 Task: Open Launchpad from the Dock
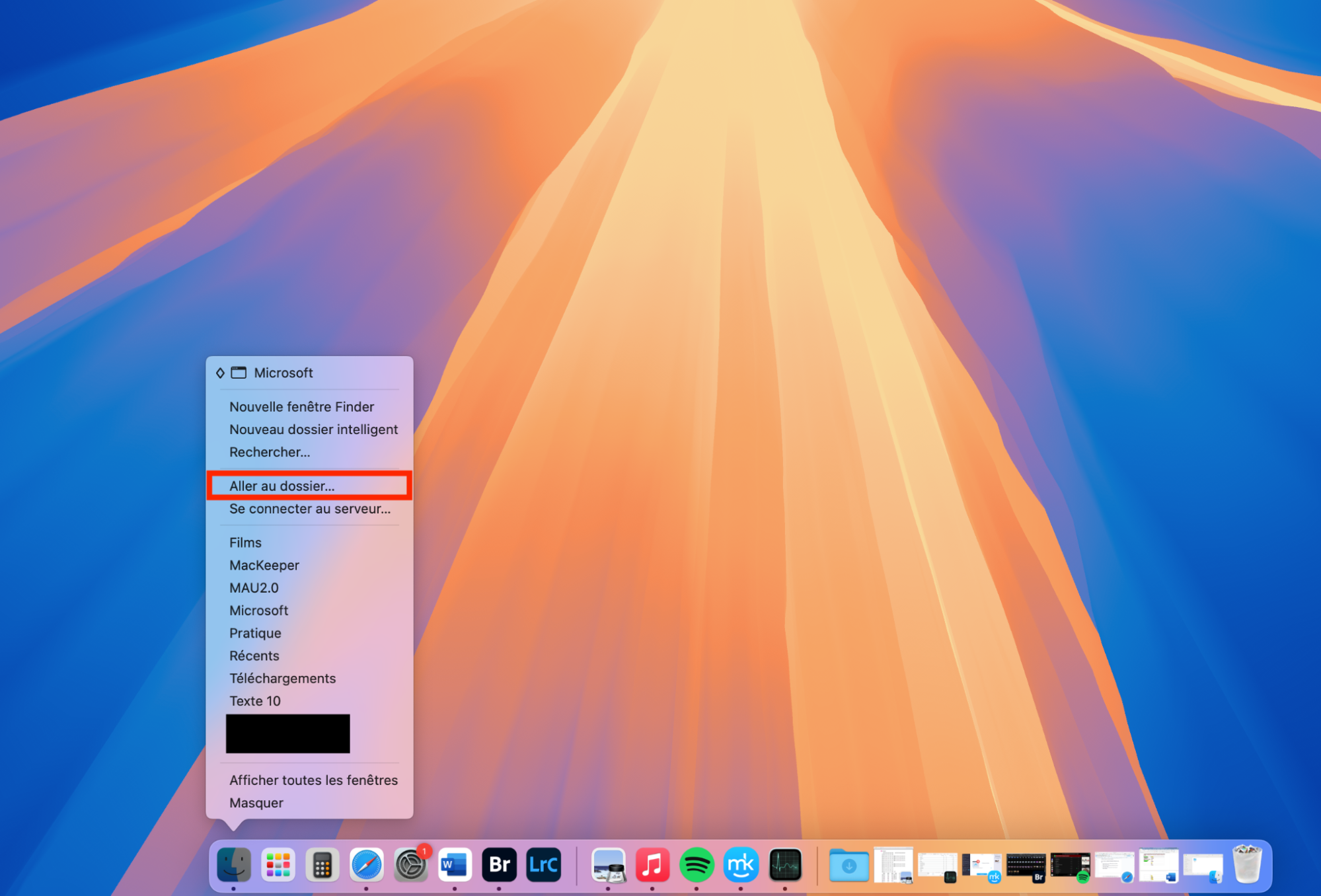point(278,864)
